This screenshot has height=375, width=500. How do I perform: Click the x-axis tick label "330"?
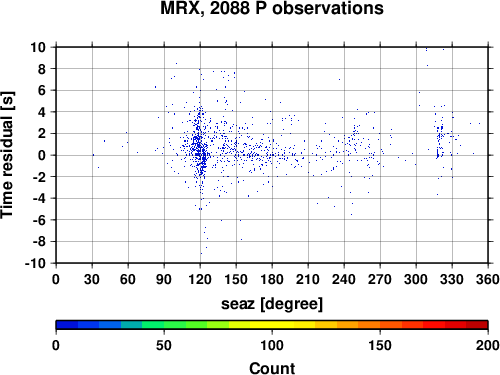pos(452,279)
